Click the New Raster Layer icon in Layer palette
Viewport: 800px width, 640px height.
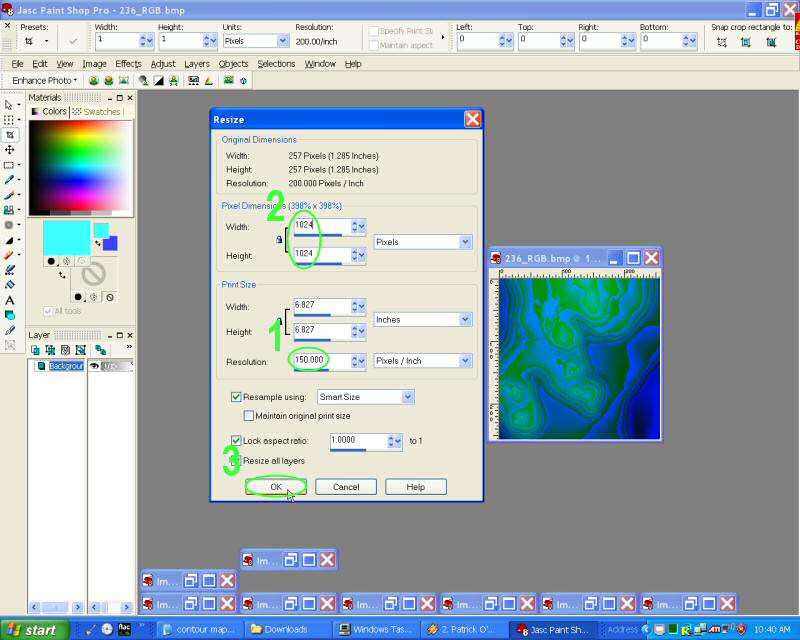click(x=35, y=350)
